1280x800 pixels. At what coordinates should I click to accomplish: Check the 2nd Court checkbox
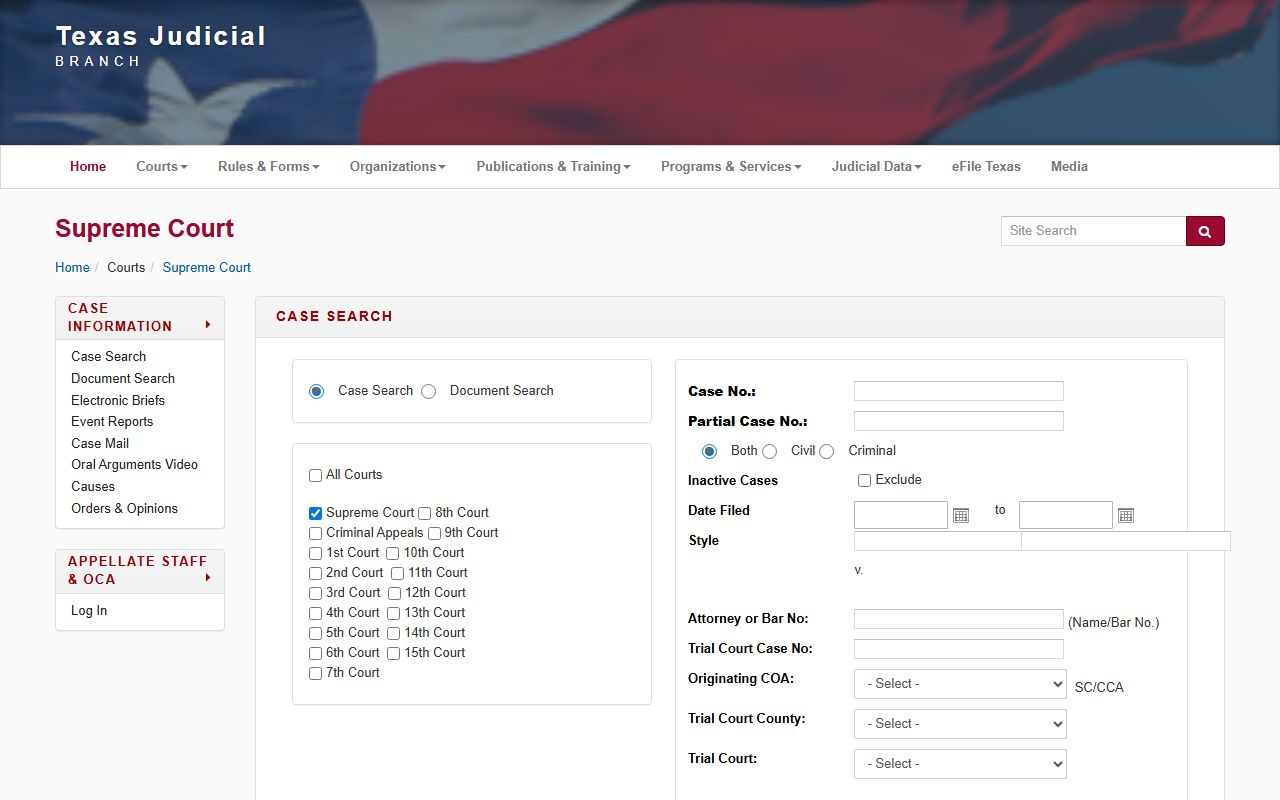pos(316,573)
